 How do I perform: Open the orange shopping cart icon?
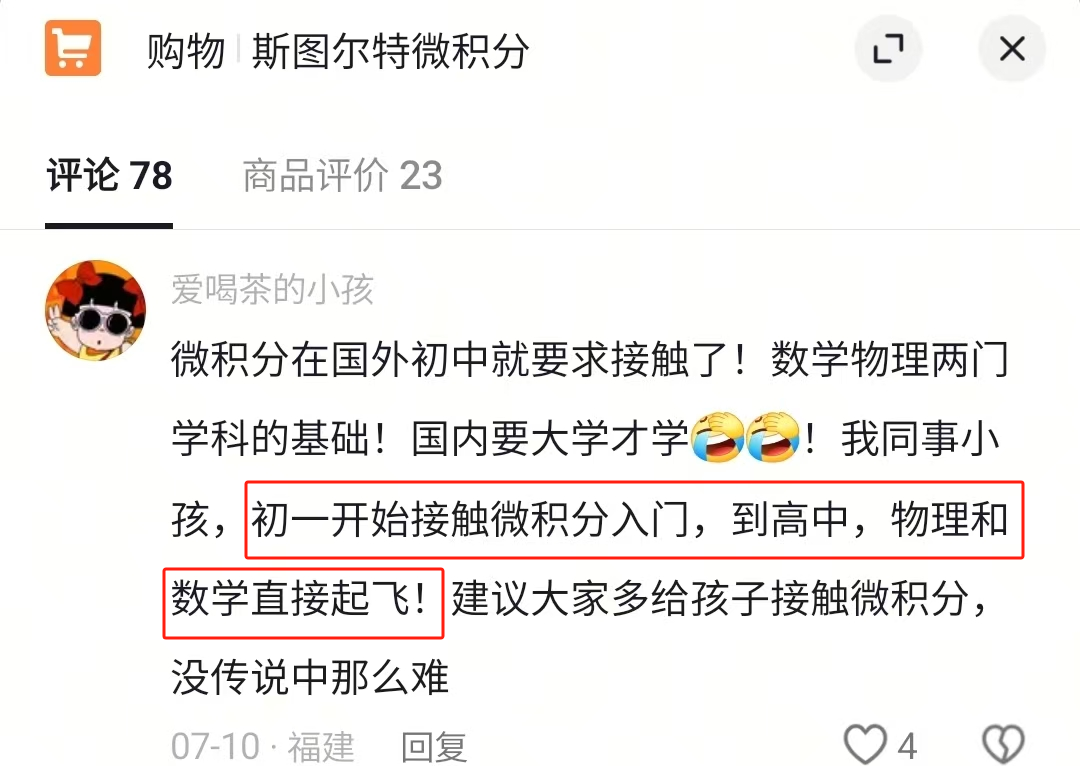click(73, 48)
